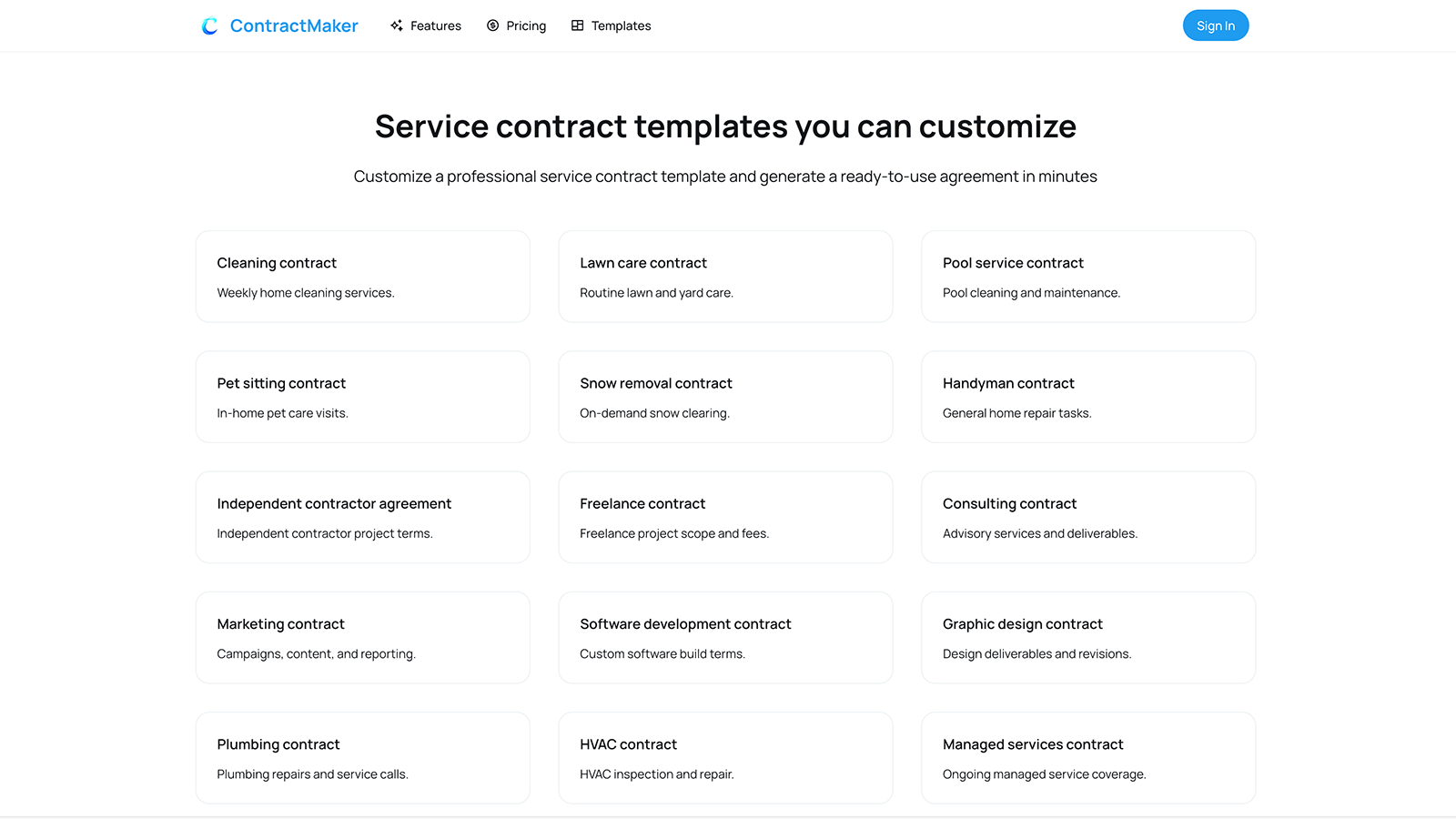Click the sparkle icon beside Features
This screenshot has height=819, width=1456.
pos(396,25)
